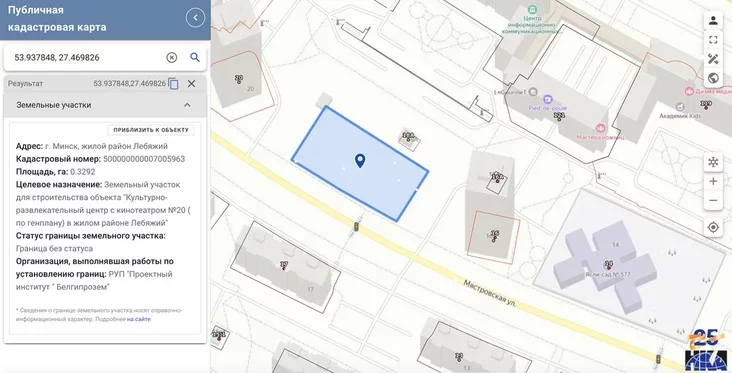This screenshot has height=373, width=732.
Task: Open the globe basemap layers icon
Action: (x=713, y=78)
